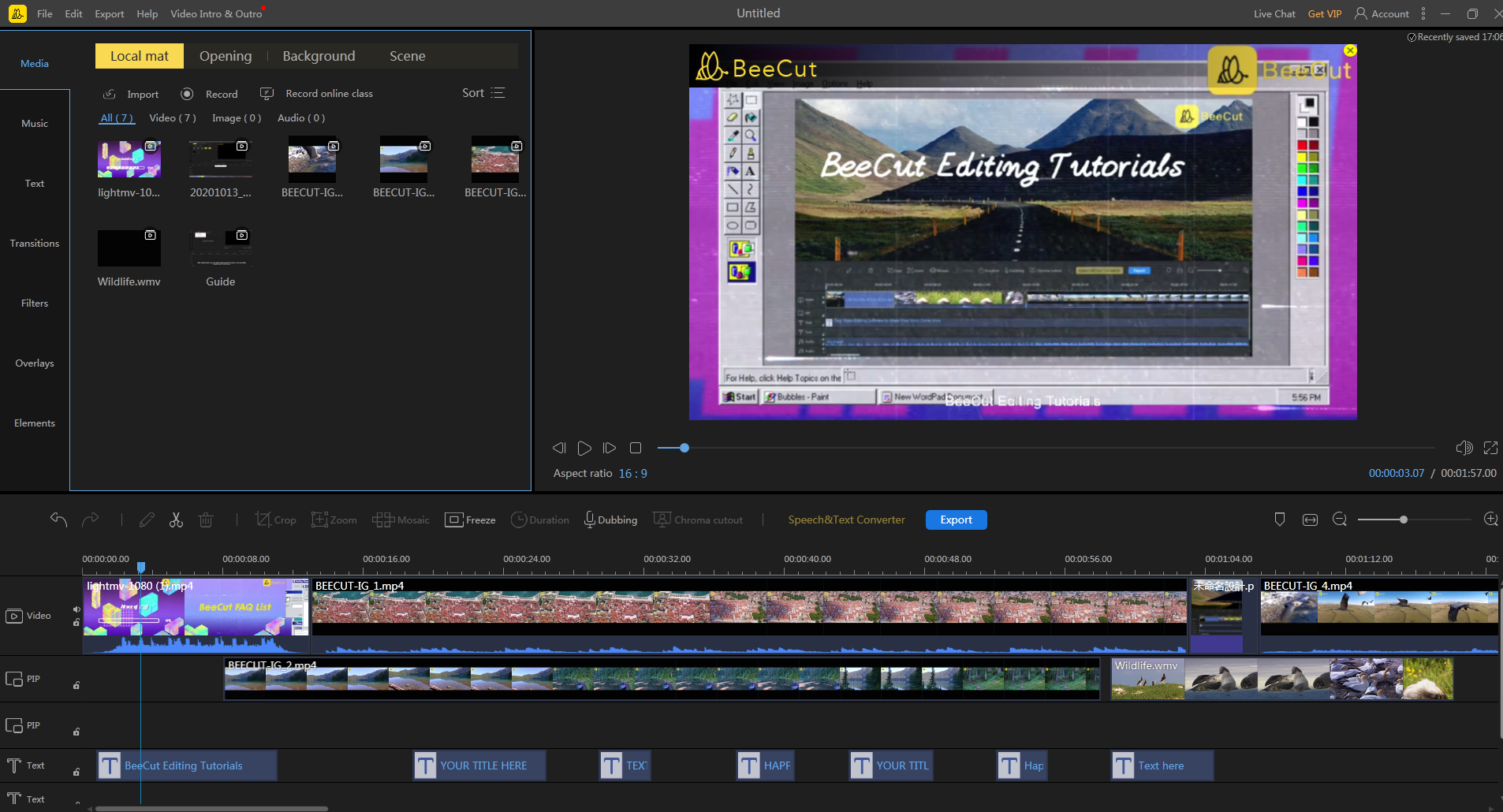Change the 16 : 9 aspect ratio
The height and width of the screenshot is (812, 1503).
pyautogui.click(x=633, y=473)
